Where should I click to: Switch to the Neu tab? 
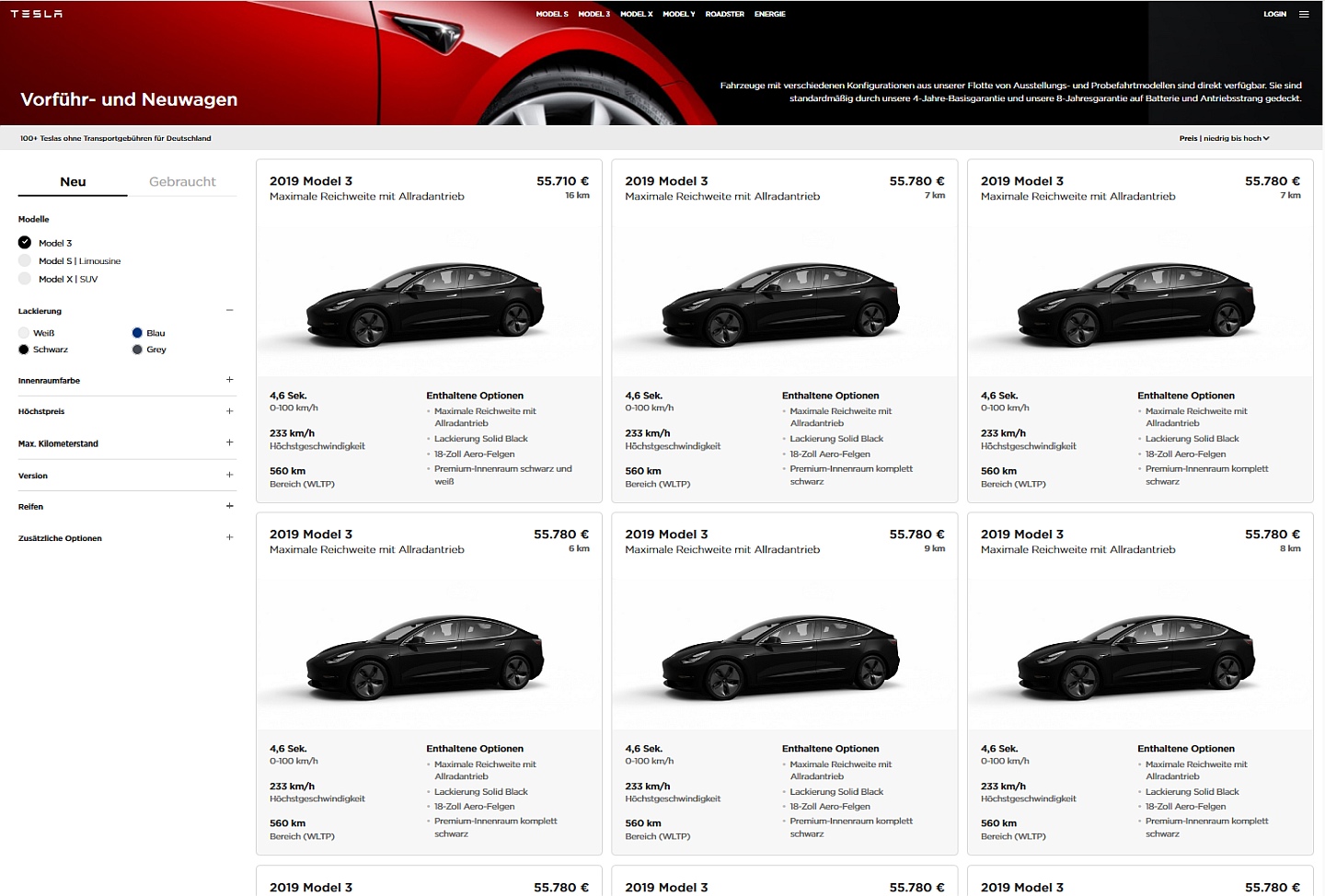(73, 181)
